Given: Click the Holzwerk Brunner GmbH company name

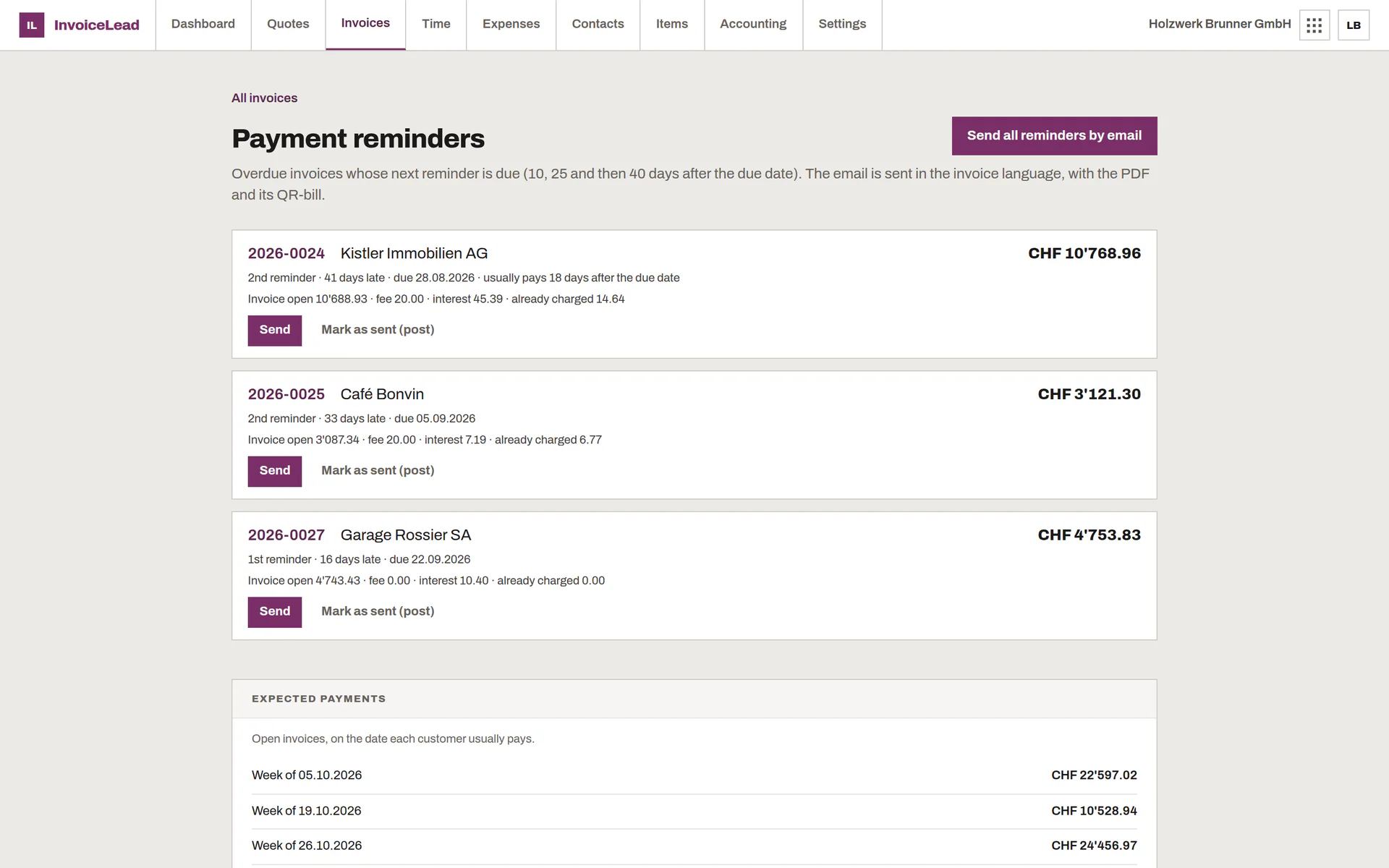Looking at the screenshot, I should coord(1219,25).
